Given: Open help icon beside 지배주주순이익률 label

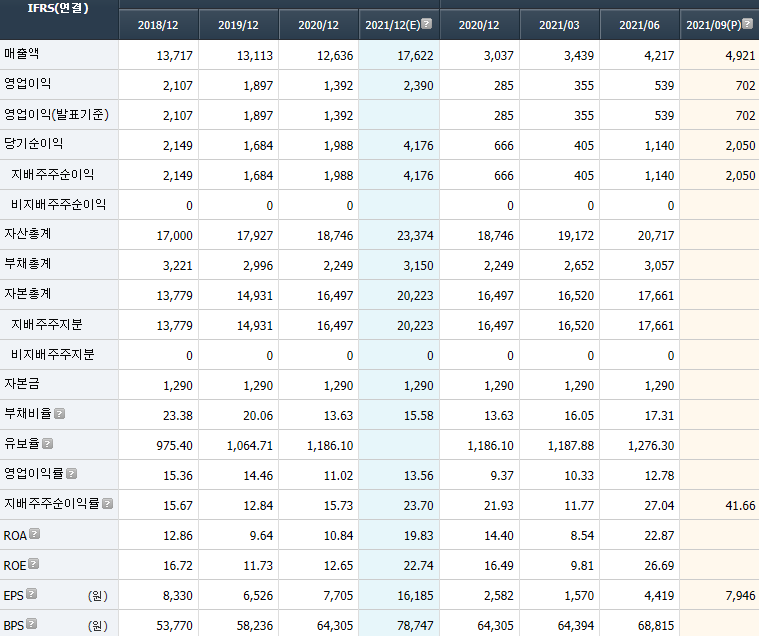Looking at the screenshot, I should (107, 503).
